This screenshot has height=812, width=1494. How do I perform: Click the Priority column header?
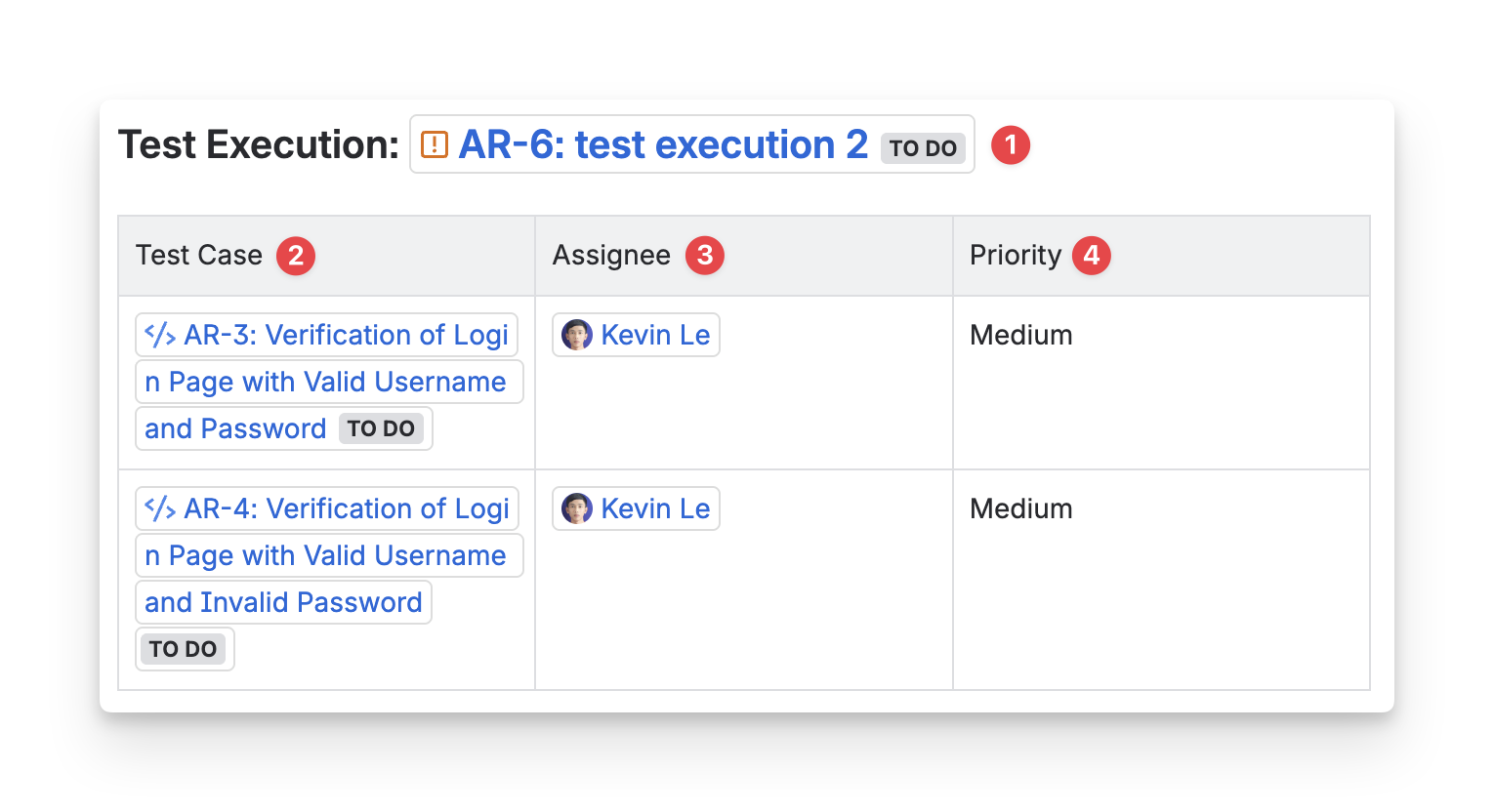[x=1015, y=256]
